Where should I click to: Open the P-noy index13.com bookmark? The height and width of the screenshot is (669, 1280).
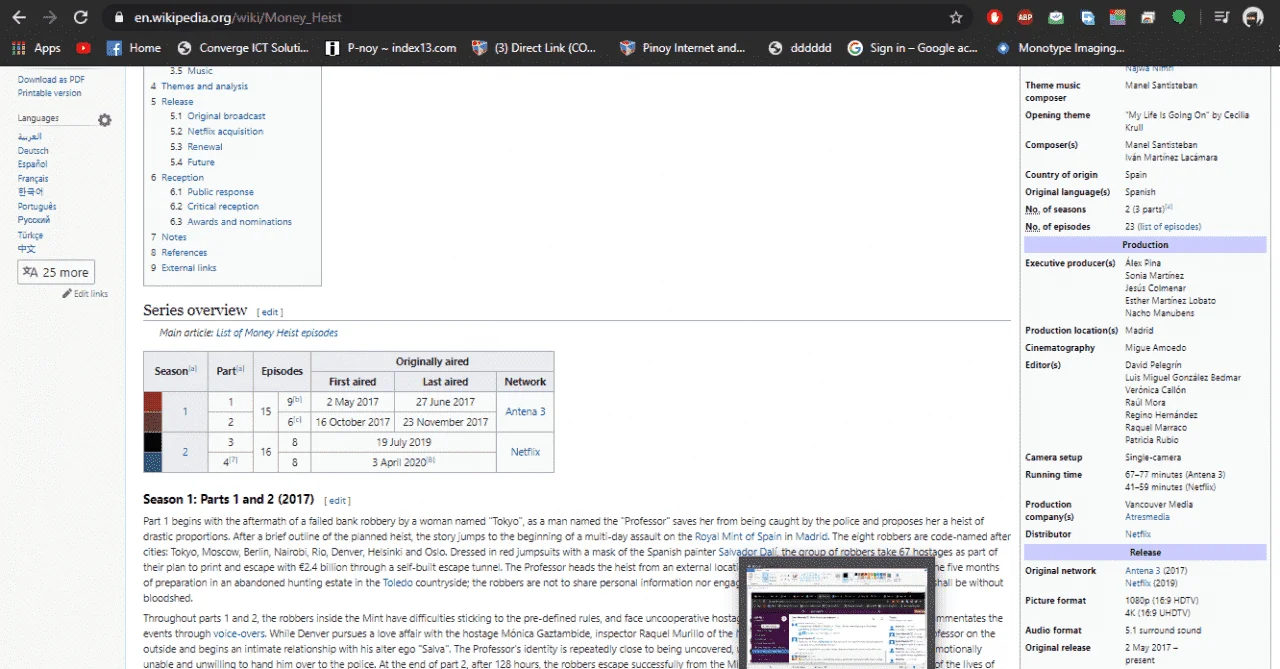point(391,47)
